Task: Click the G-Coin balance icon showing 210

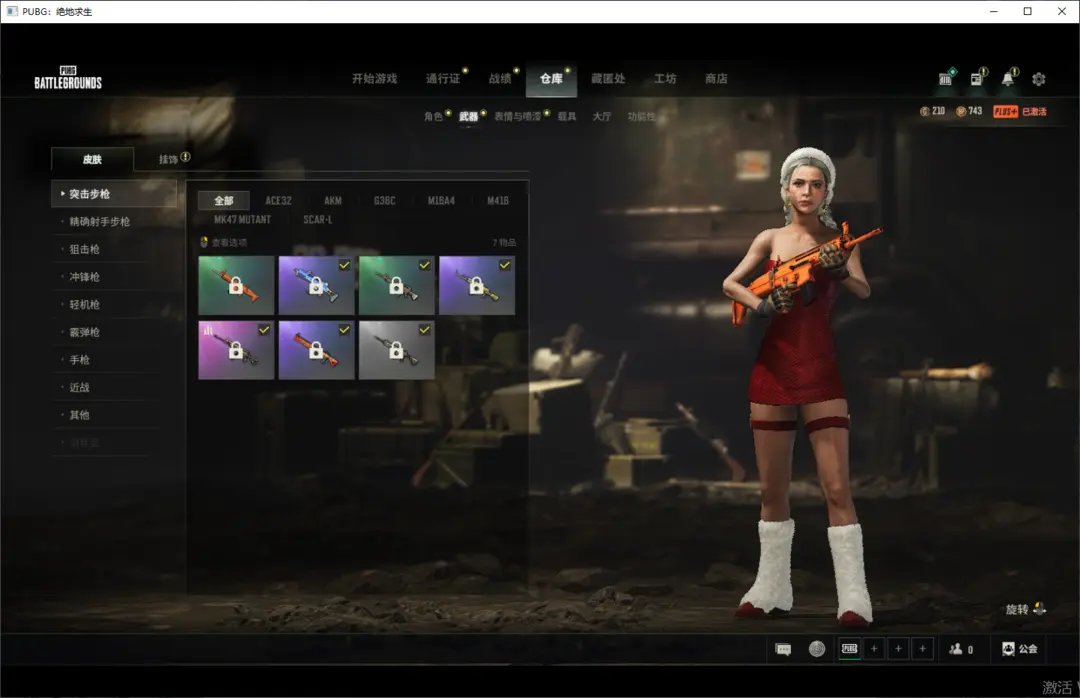Action: click(925, 111)
